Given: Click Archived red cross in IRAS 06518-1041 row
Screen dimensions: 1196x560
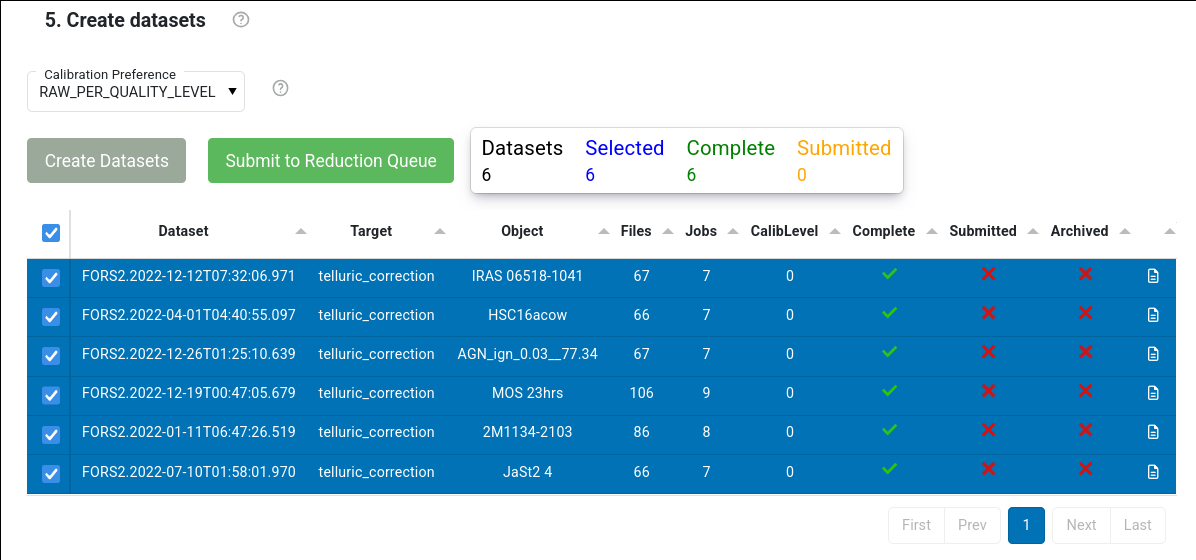Looking at the screenshot, I should (1085, 274).
